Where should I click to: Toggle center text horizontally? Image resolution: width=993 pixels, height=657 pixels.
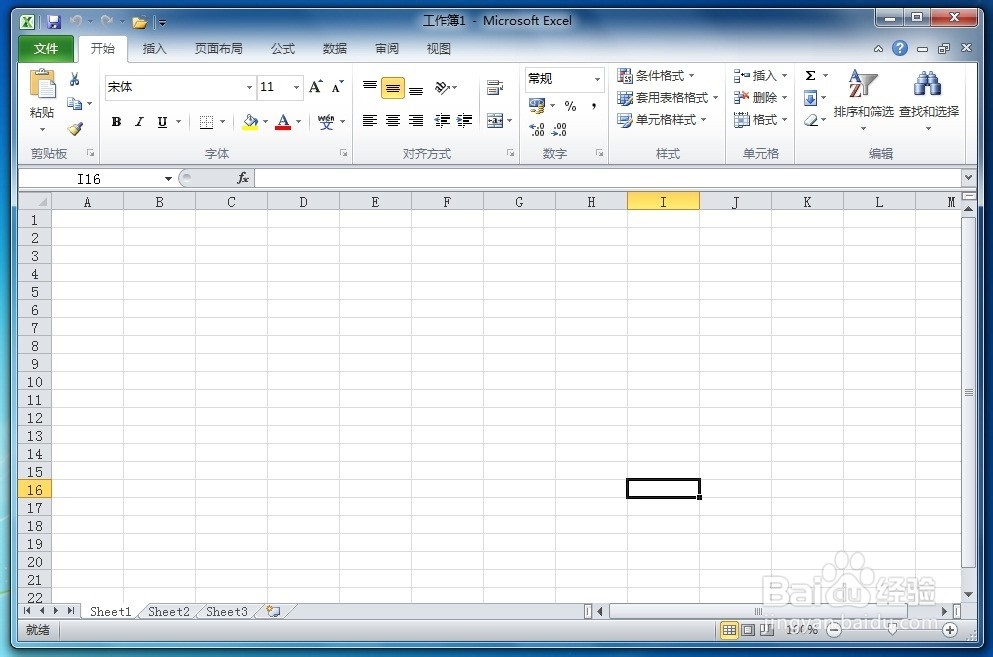click(393, 120)
